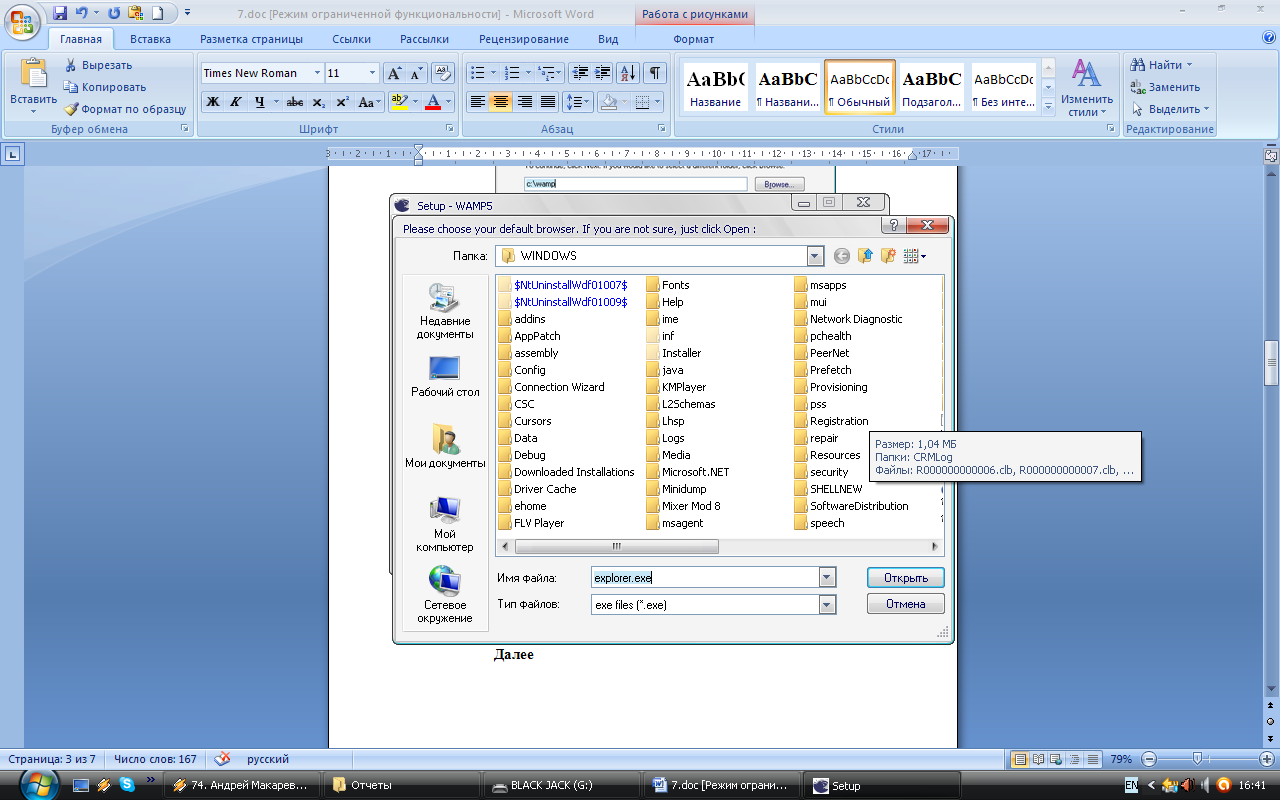Toggle strikethrough formatting
Viewport: 1280px width, 800px height.
point(295,102)
